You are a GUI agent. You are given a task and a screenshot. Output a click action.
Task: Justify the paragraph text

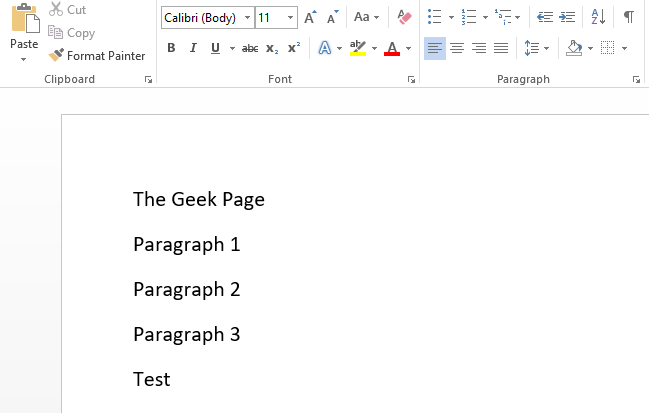[x=501, y=48]
